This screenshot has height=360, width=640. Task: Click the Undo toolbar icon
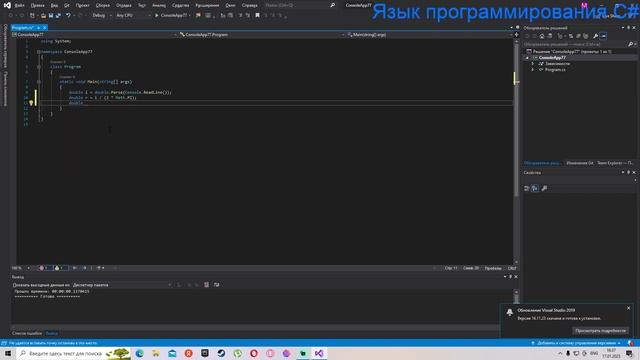tap(68, 16)
